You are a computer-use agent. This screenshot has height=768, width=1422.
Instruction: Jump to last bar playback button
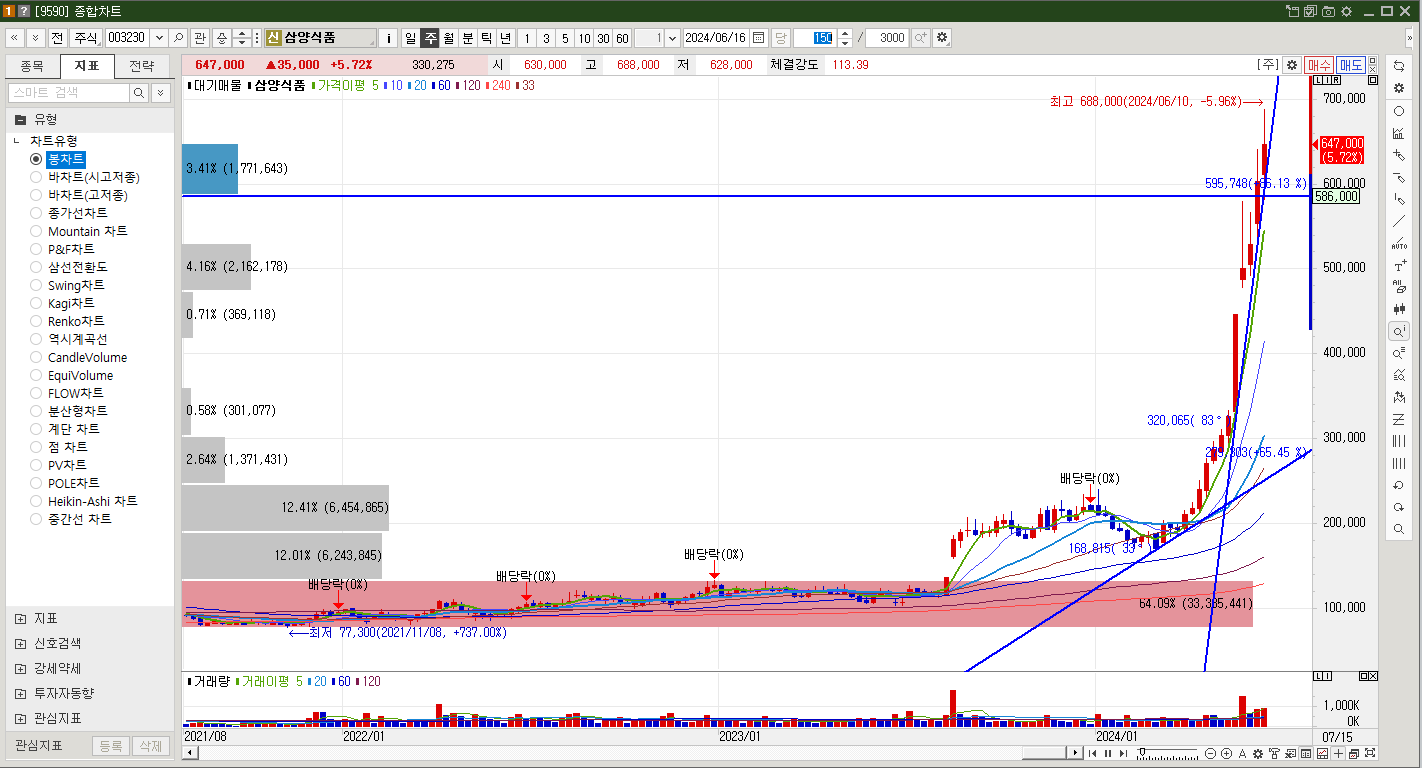1122,753
